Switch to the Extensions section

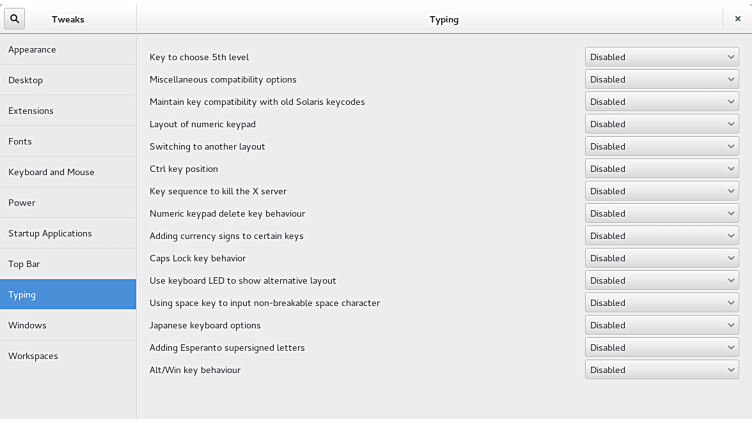click(68, 111)
